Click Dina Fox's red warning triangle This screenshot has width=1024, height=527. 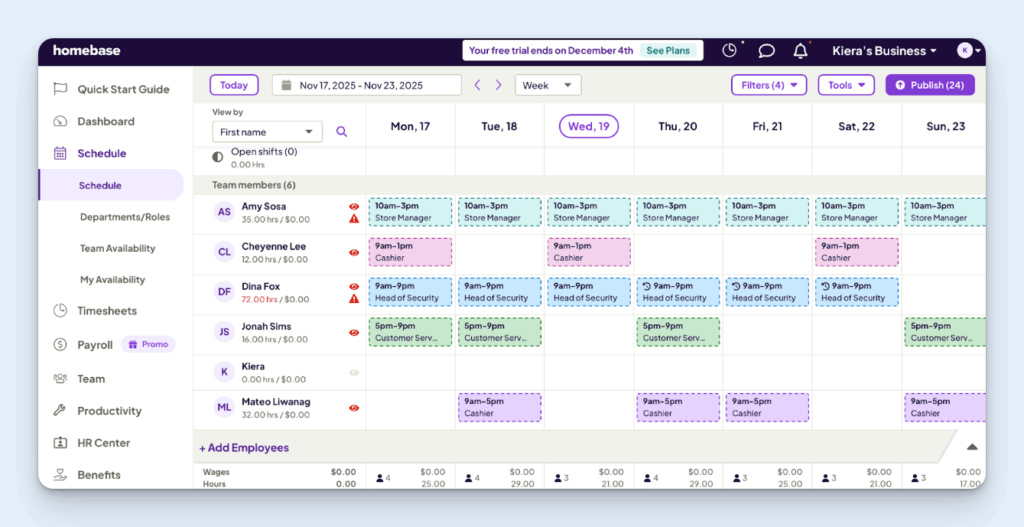pos(354,298)
